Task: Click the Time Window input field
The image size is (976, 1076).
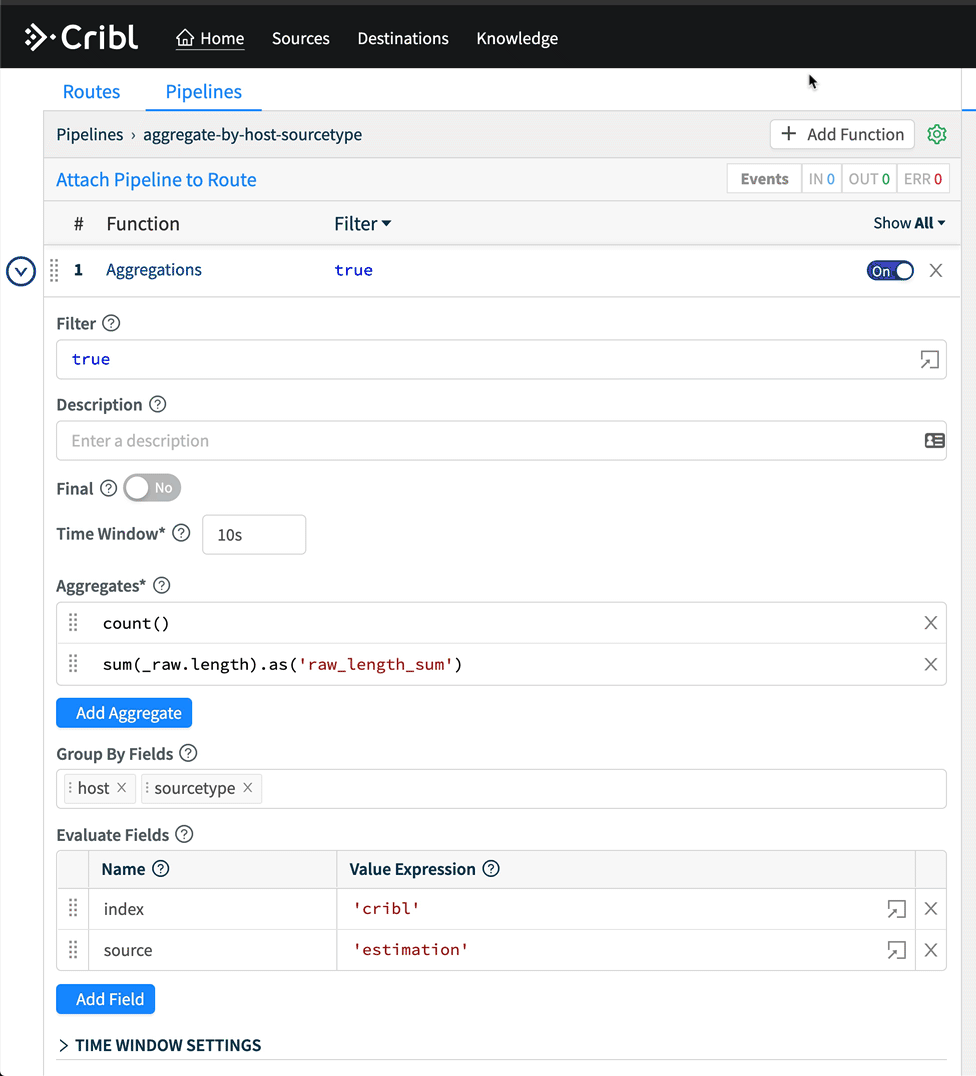Action: click(254, 535)
